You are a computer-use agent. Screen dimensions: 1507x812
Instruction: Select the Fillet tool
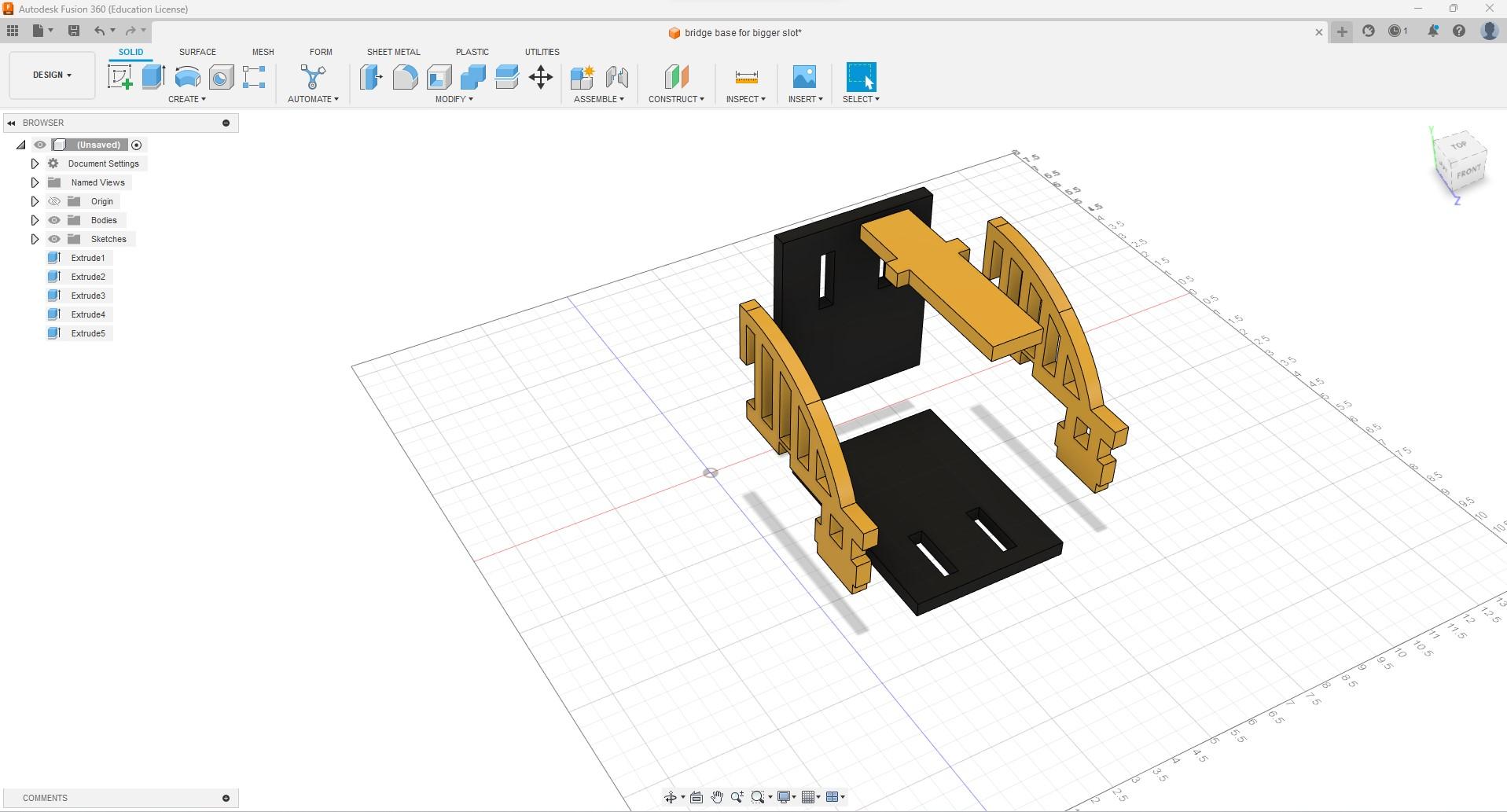(x=405, y=77)
